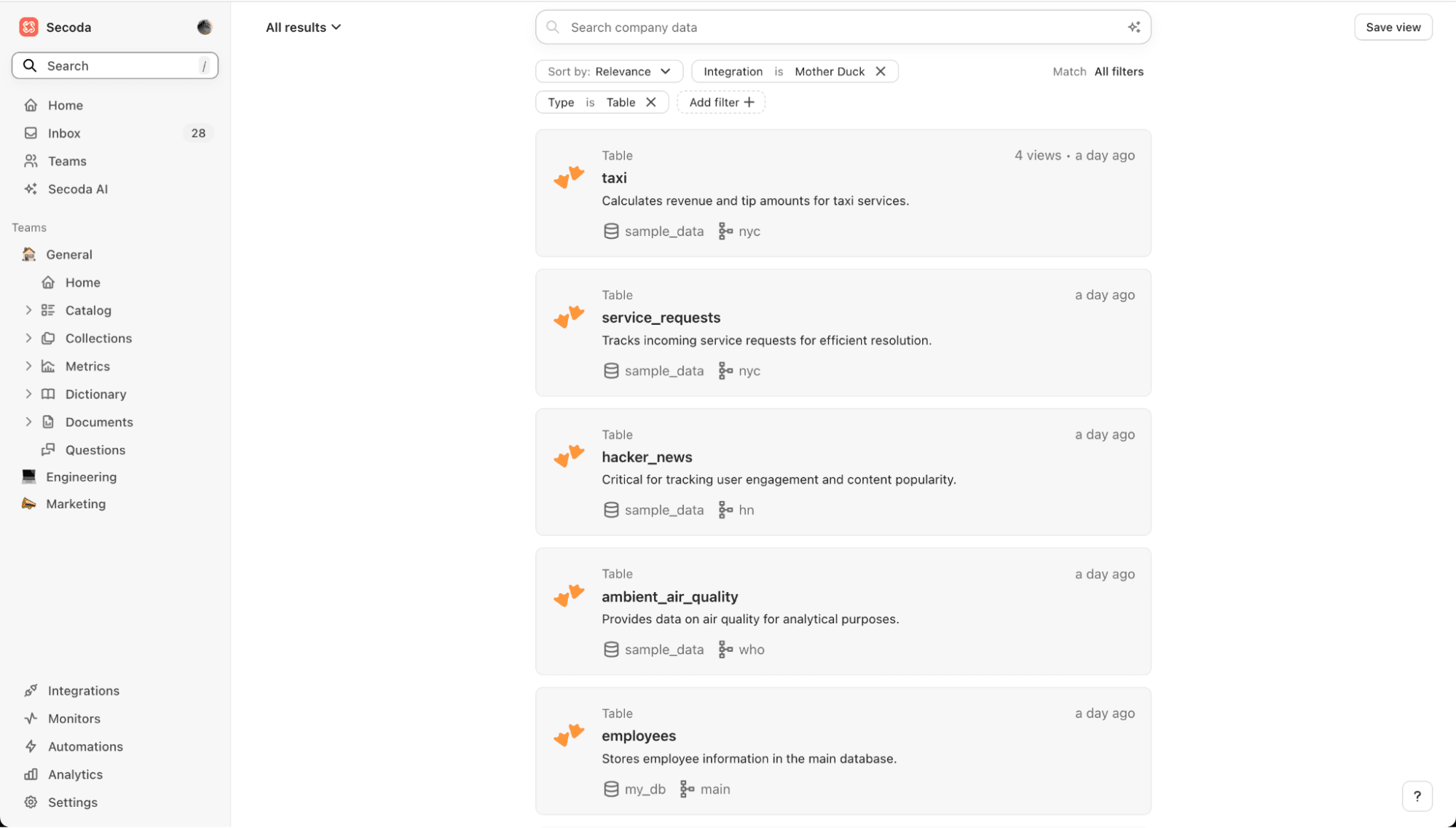Remove the Table type filter
This screenshot has height=828, width=1456.
point(650,102)
